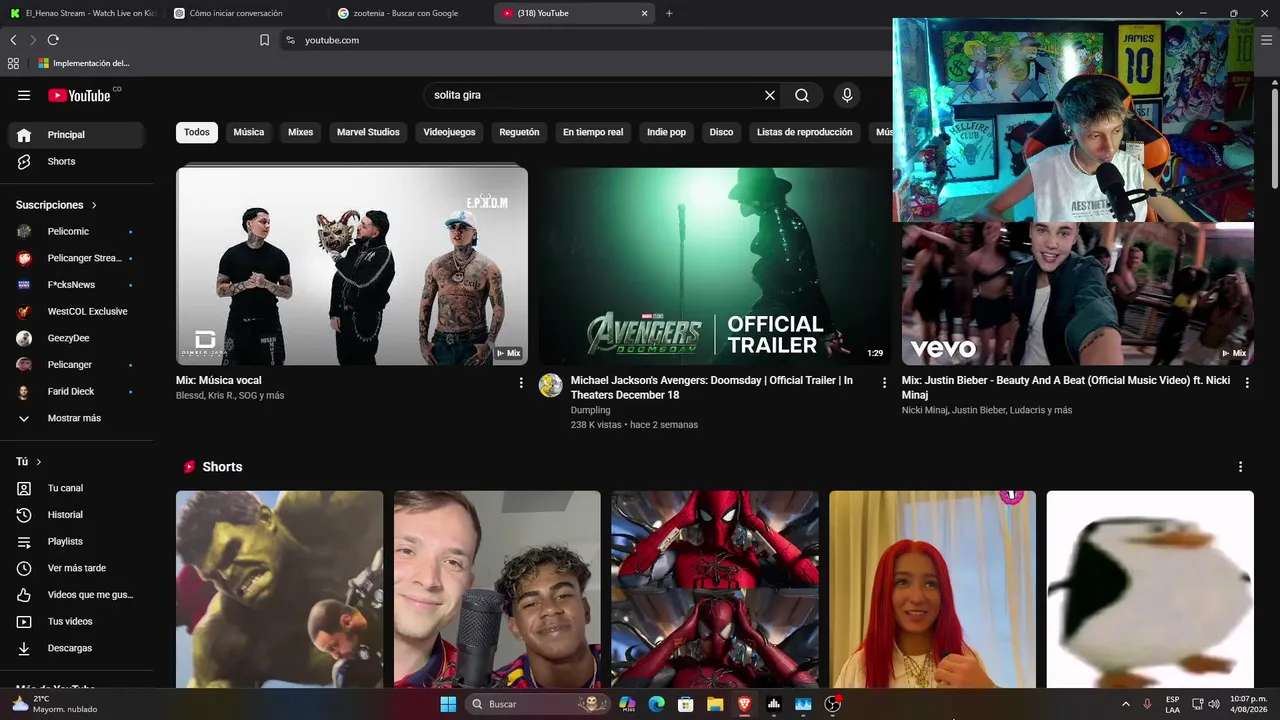Bookmark this page with the bookmark icon
Image resolution: width=1280 pixels, height=720 pixels.
click(x=264, y=40)
